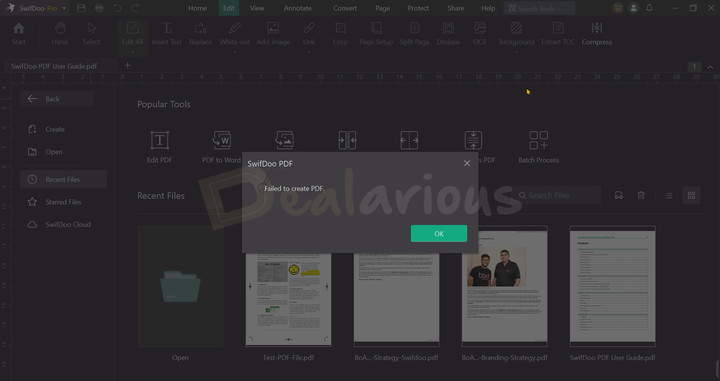Open the View menu
Viewport: 720px width, 381px height.
257,8
